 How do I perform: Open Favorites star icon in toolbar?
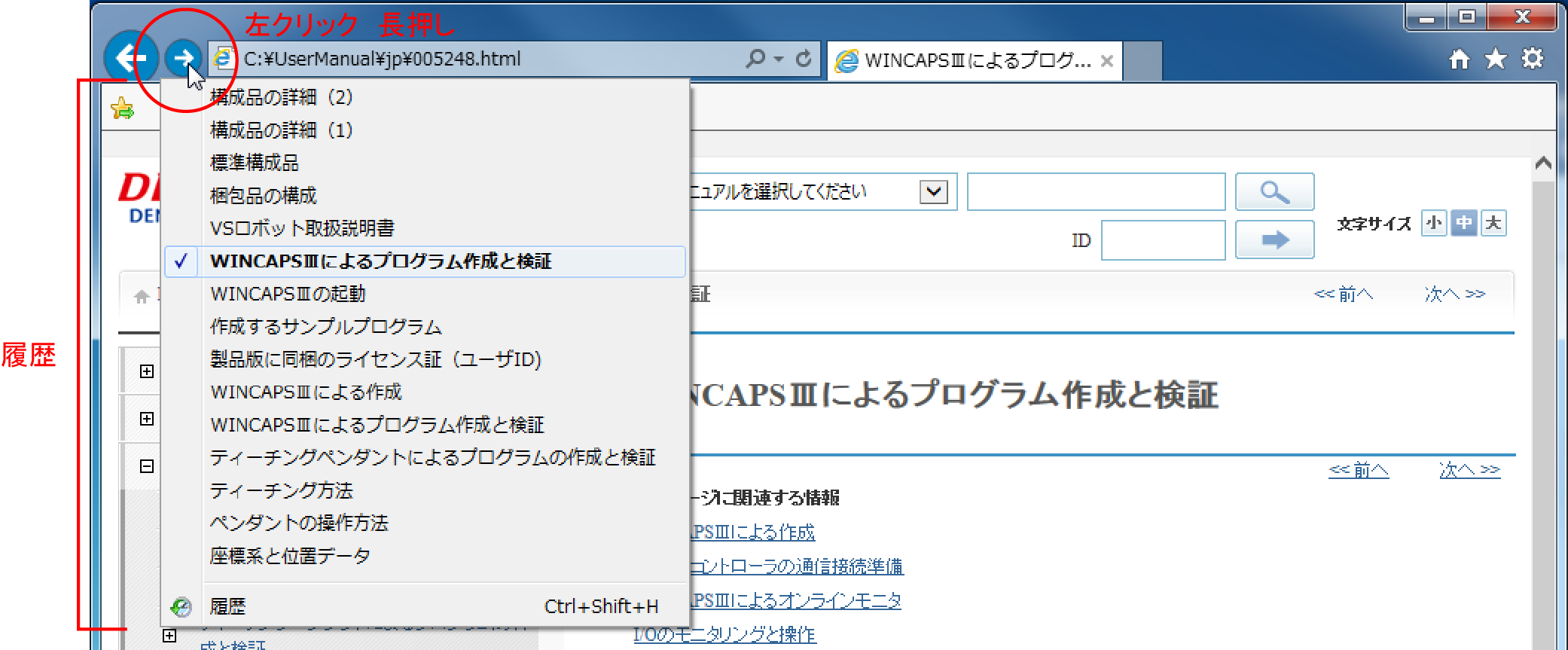1496,59
